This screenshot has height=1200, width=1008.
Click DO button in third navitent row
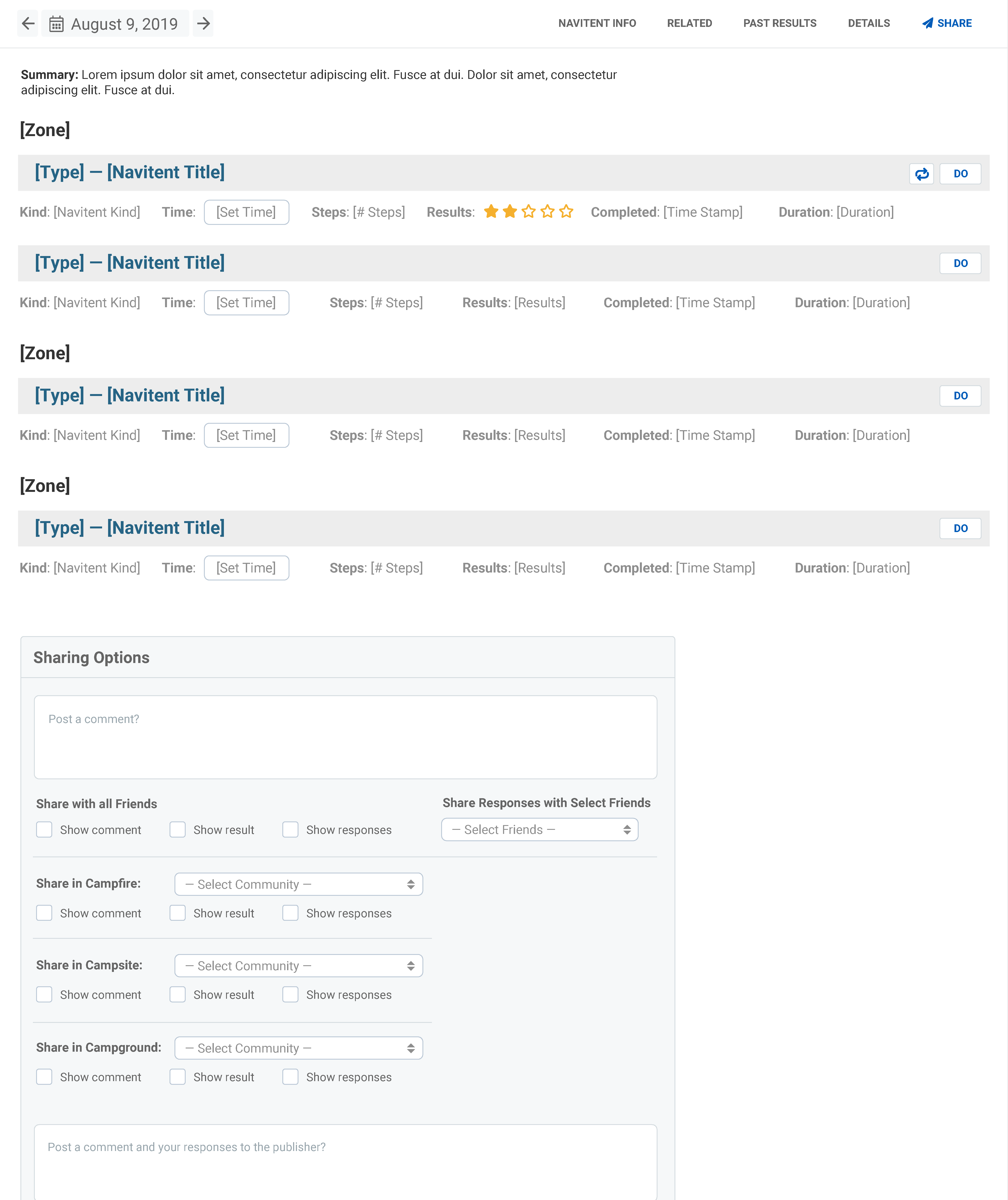[x=960, y=396]
